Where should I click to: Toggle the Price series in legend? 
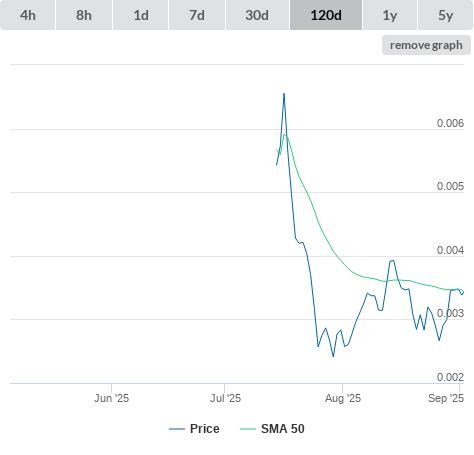click(x=205, y=429)
